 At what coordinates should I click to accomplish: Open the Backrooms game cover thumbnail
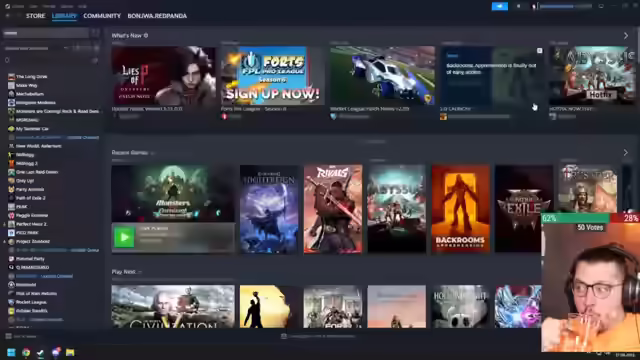point(461,209)
